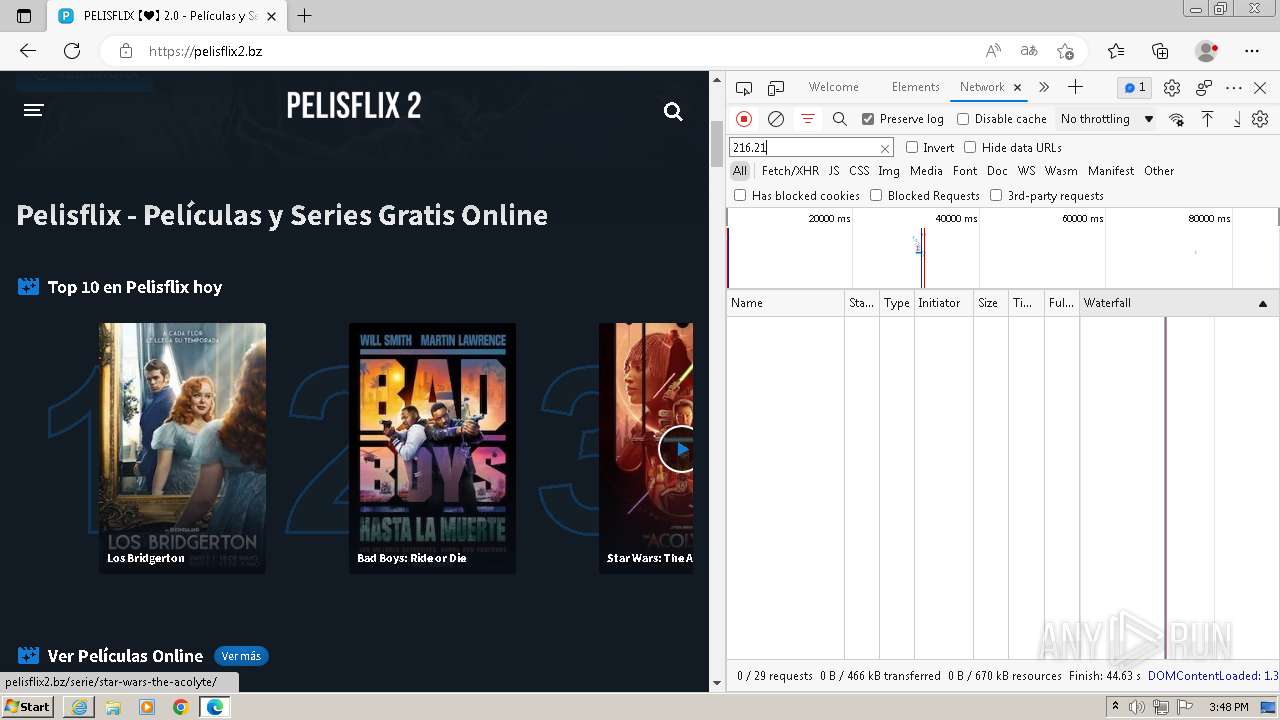Toggle Waterfall column sort arrow
This screenshot has height=720, width=1280.
click(x=1262, y=303)
